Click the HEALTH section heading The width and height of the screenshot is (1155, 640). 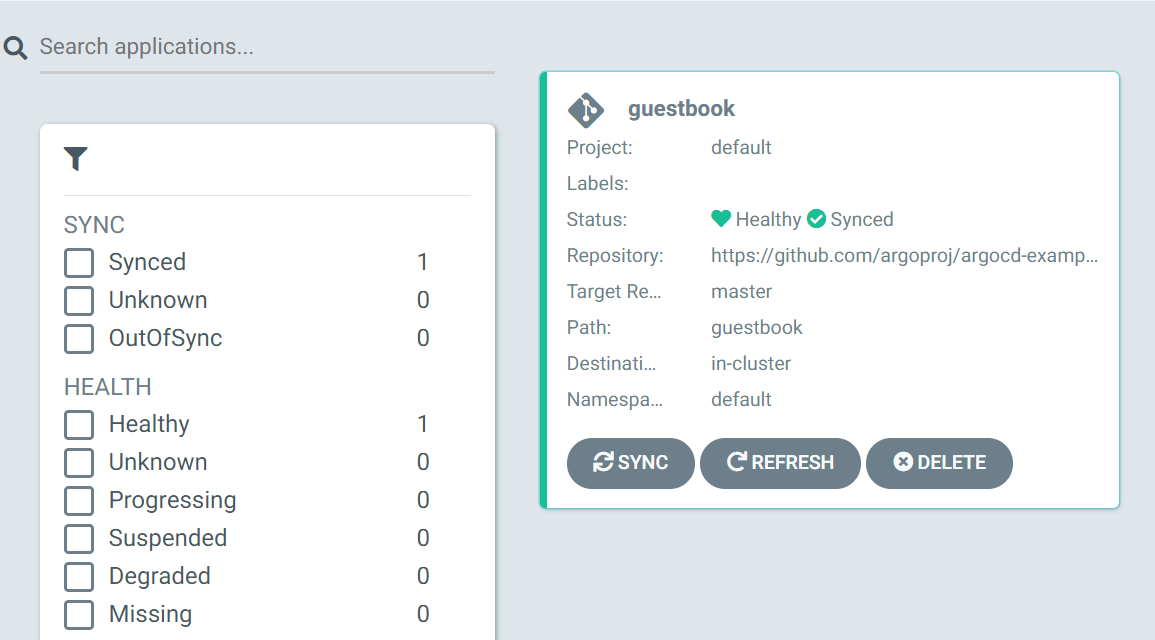tap(108, 387)
